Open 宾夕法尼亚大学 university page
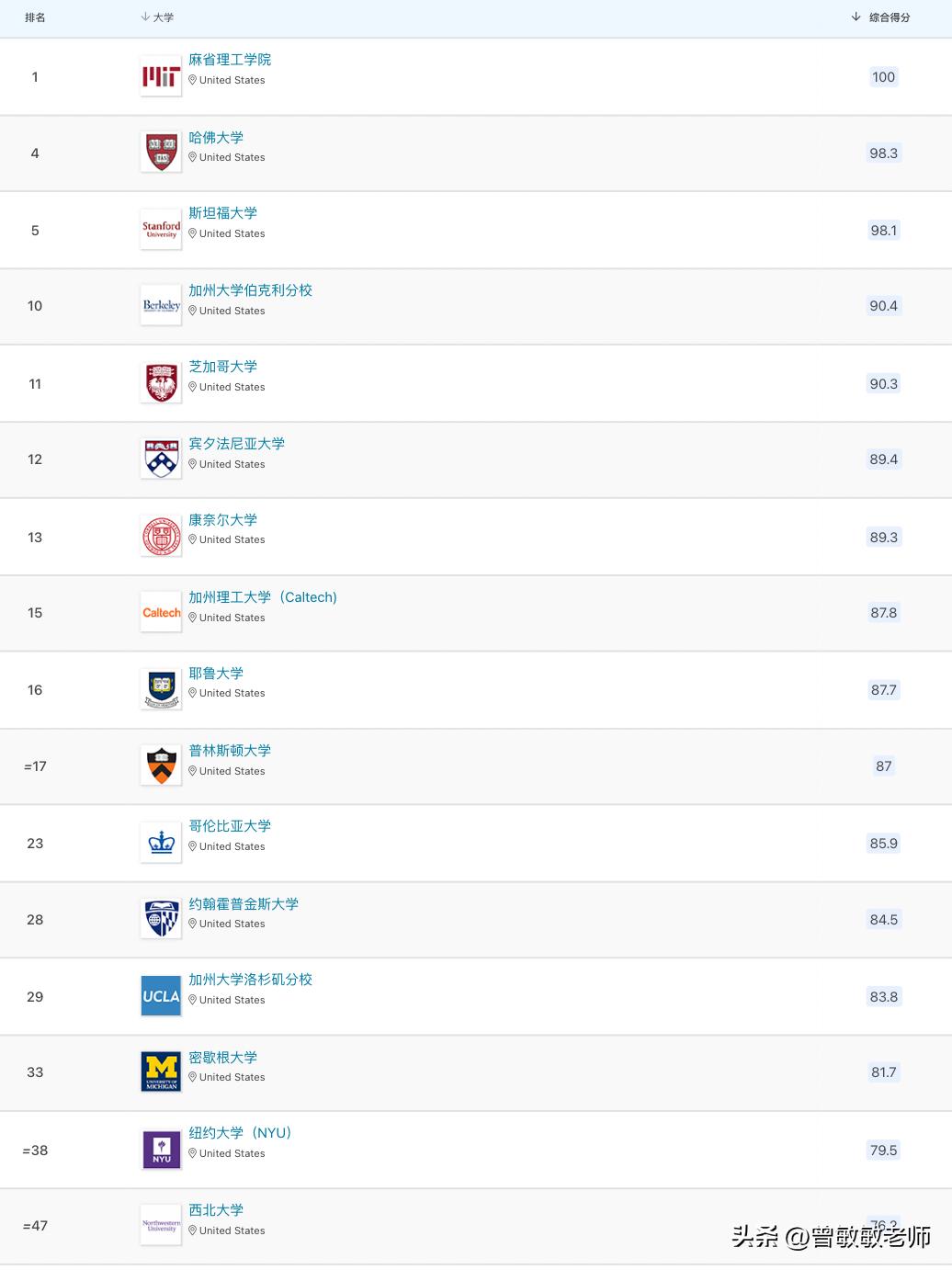Image resolution: width=952 pixels, height=1270 pixels. (x=236, y=444)
